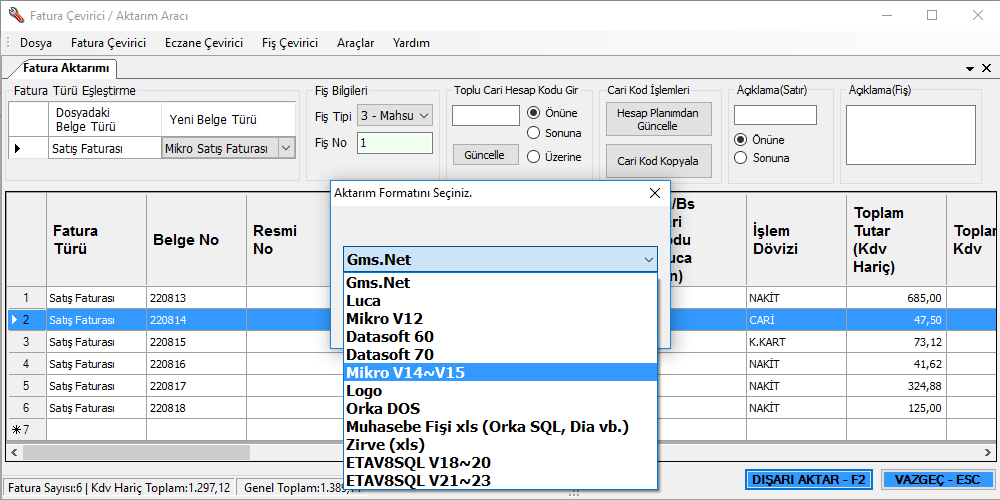Choose ETAV8SQL V18~20 format option

pos(500,462)
